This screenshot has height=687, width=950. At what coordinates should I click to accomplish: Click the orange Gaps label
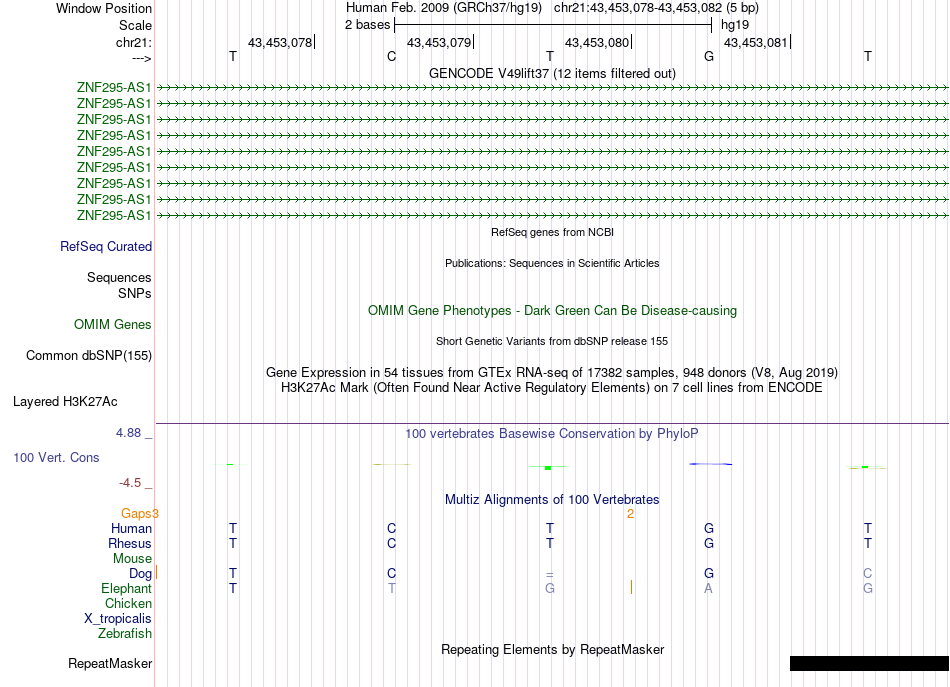coord(136,514)
